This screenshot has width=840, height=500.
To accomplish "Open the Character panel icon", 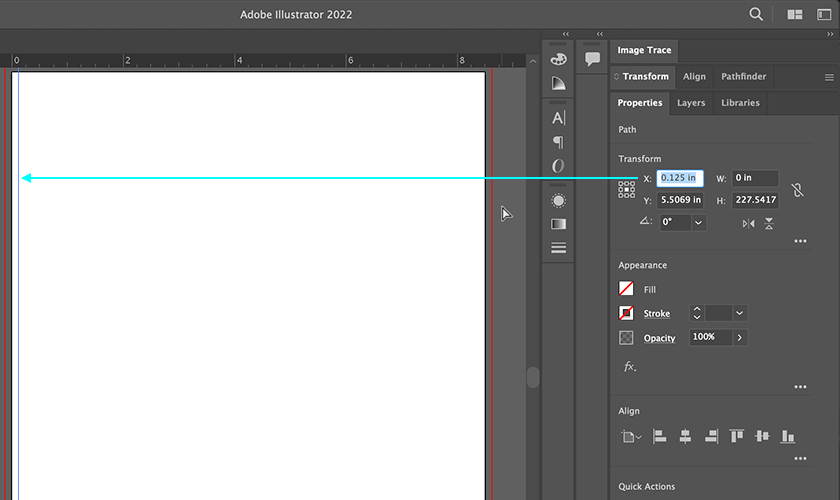I will [558, 118].
